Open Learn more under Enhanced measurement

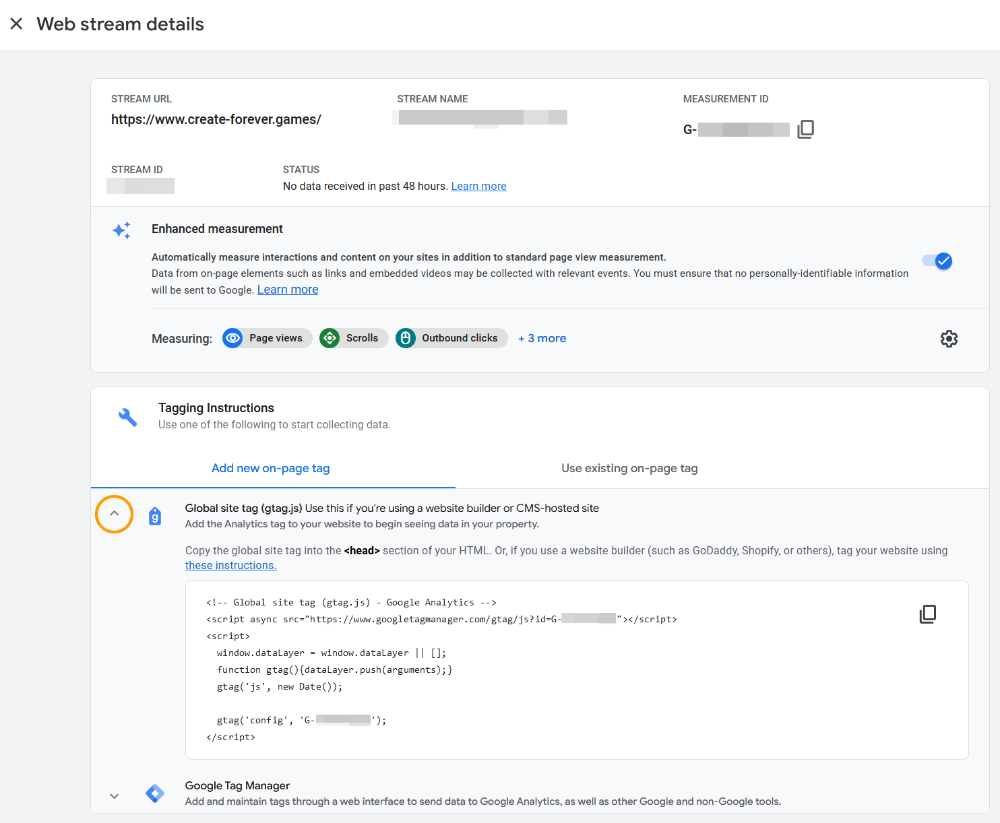(x=288, y=290)
